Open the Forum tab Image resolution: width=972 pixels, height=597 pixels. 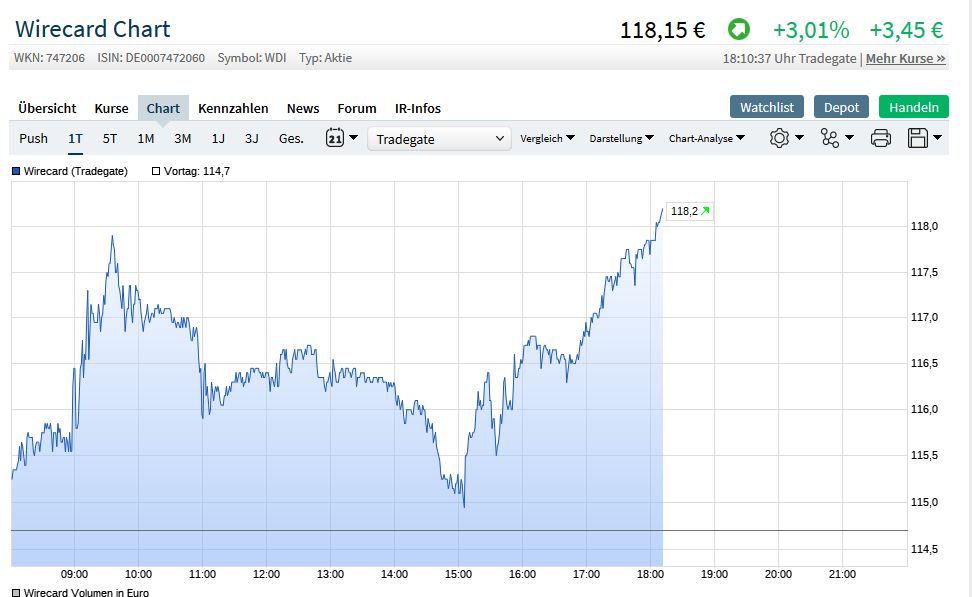357,108
